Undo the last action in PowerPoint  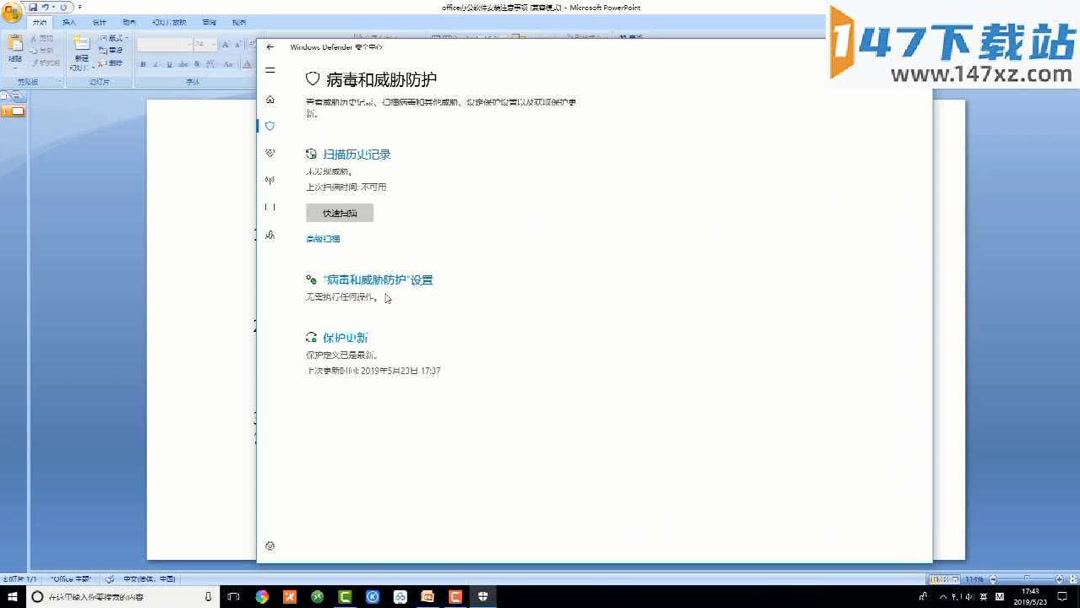pos(46,8)
